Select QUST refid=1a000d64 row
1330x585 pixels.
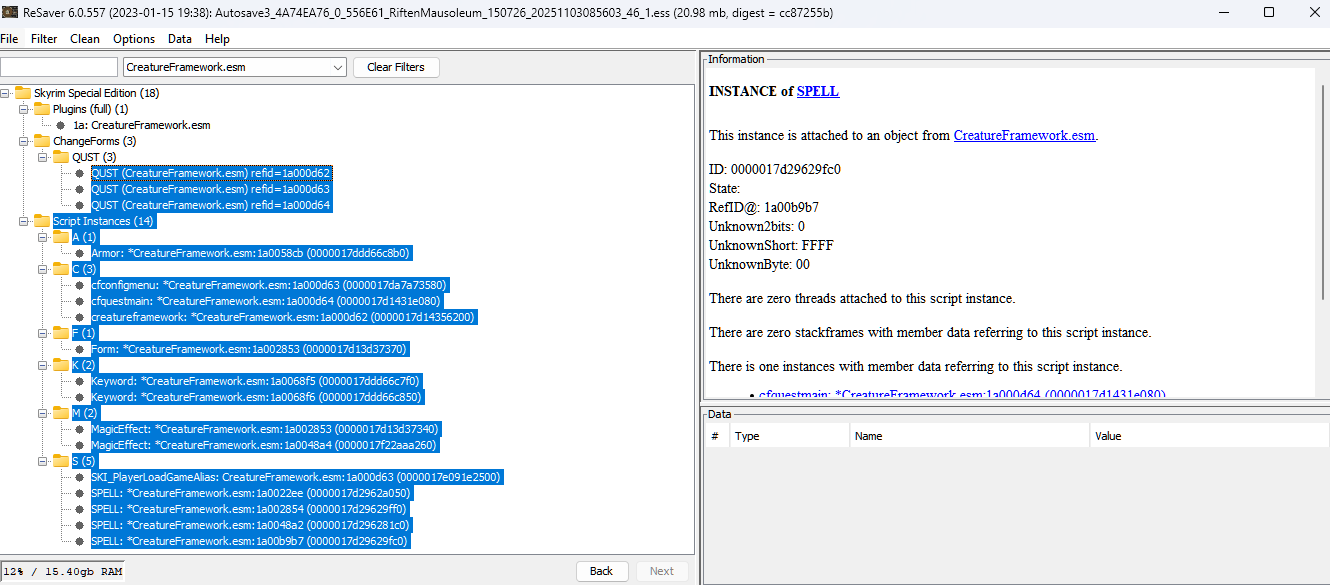pyautogui.click(x=210, y=205)
